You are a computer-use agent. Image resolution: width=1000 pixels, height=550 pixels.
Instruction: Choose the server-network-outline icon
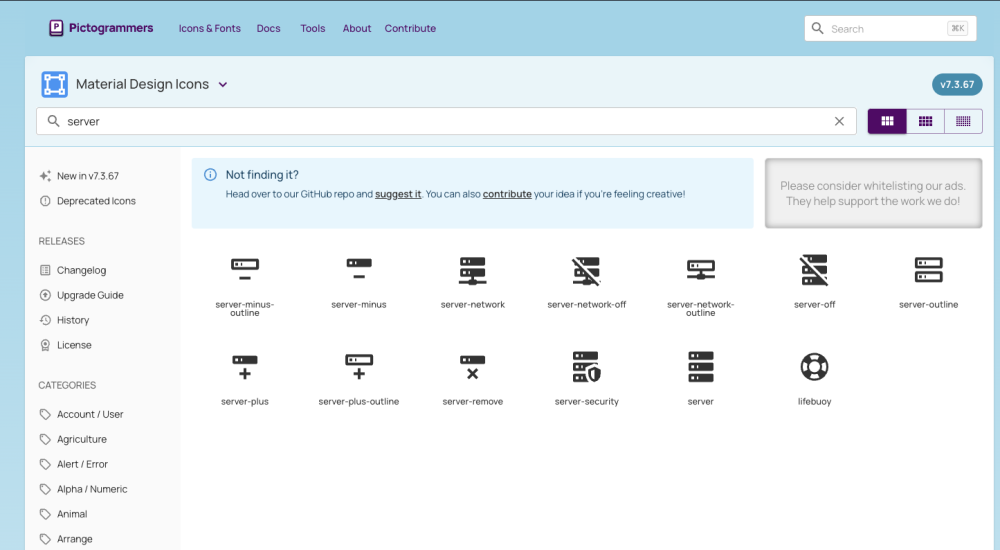pyautogui.click(x=700, y=270)
